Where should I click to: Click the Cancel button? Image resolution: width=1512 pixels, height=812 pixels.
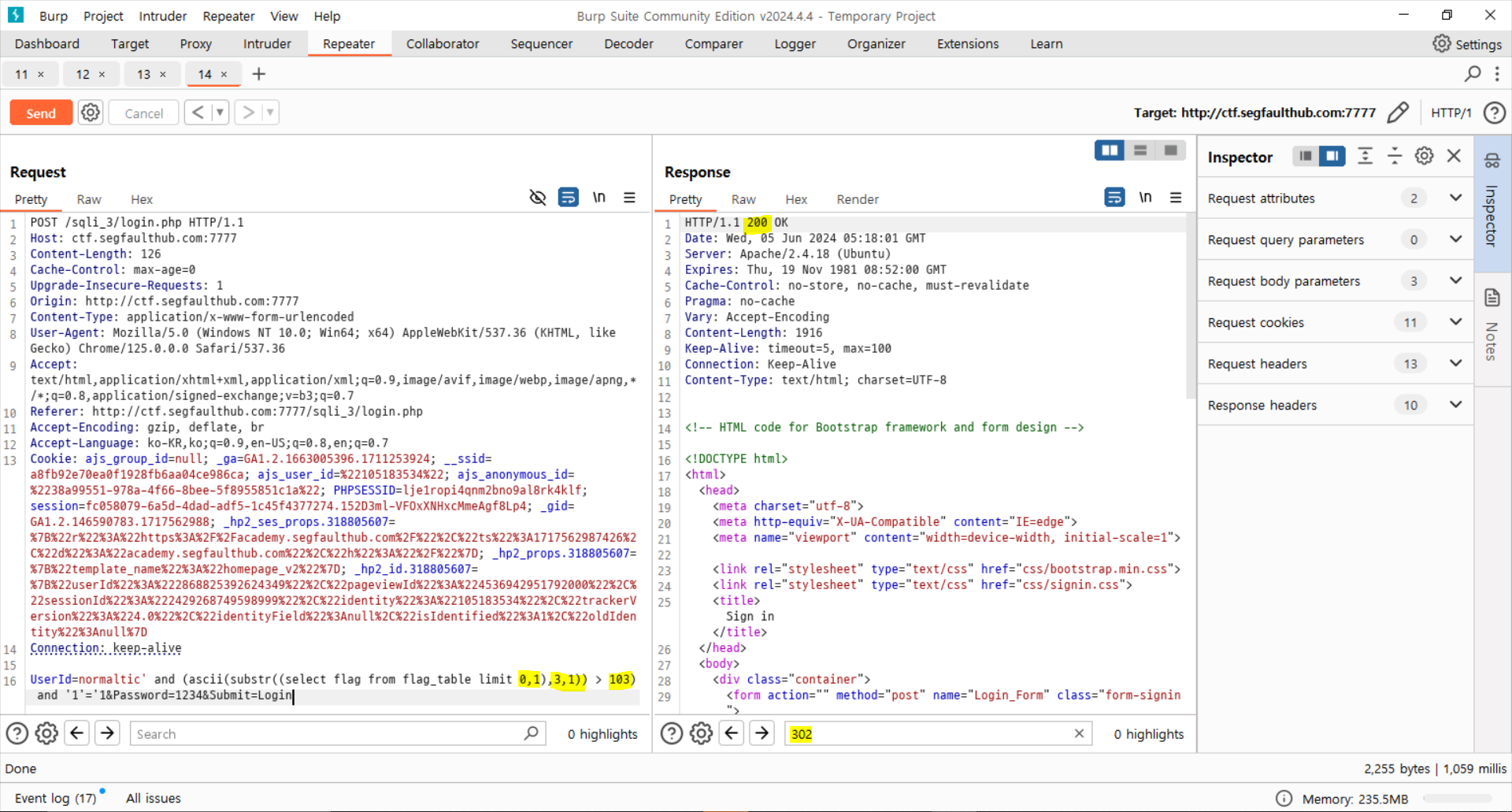pos(143,113)
